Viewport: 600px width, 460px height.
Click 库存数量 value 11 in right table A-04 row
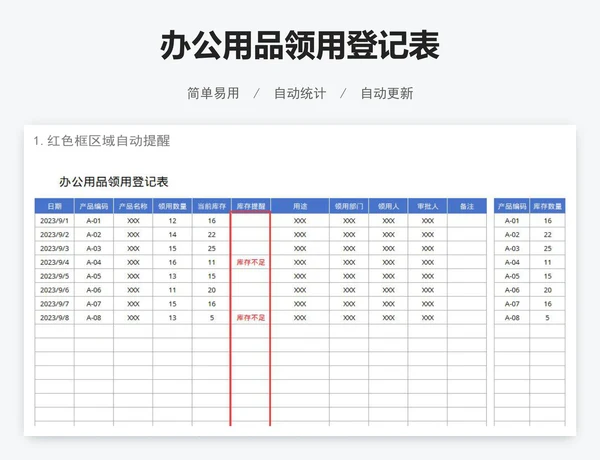[548, 262]
